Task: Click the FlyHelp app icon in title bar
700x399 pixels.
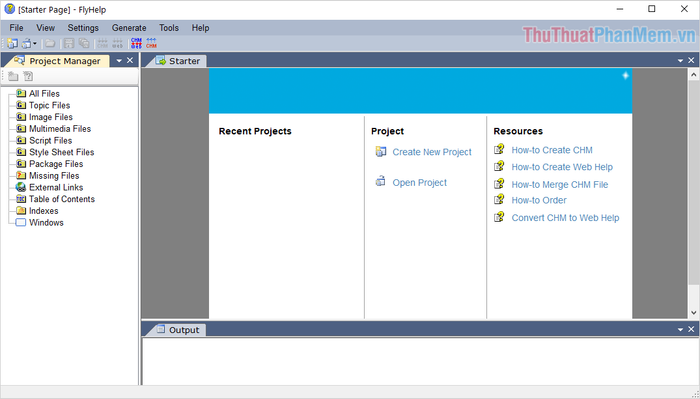Action: (x=9, y=9)
